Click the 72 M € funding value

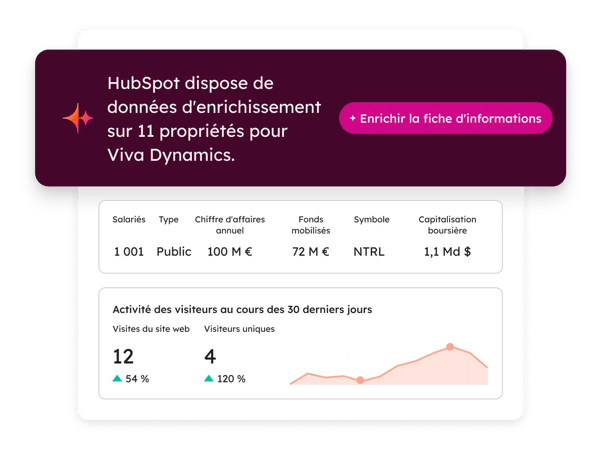click(x=311, y=251)
